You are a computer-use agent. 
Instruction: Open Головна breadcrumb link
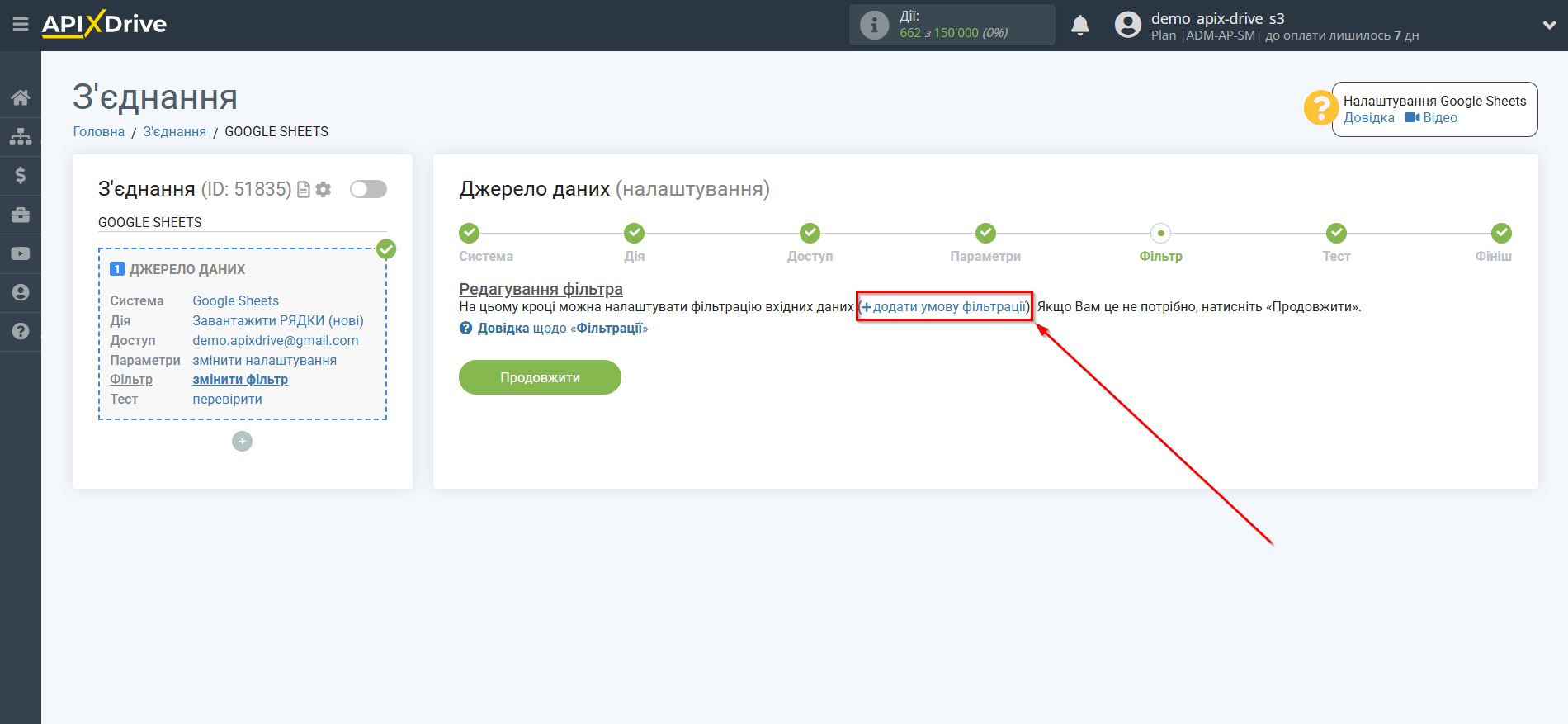coord(99,132)
